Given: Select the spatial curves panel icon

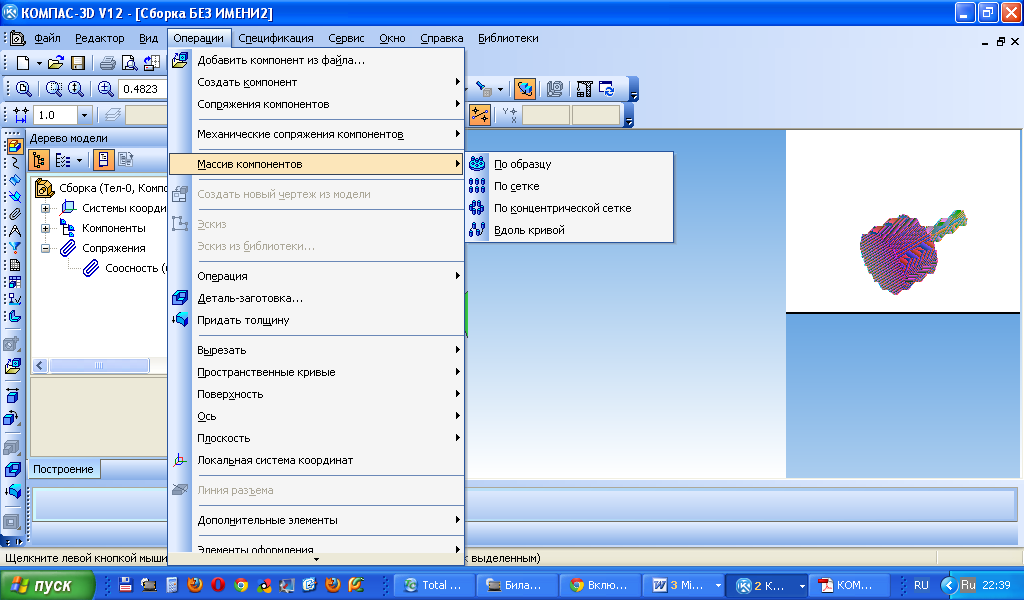Looking at the screenshot, I should pos(14,163).
